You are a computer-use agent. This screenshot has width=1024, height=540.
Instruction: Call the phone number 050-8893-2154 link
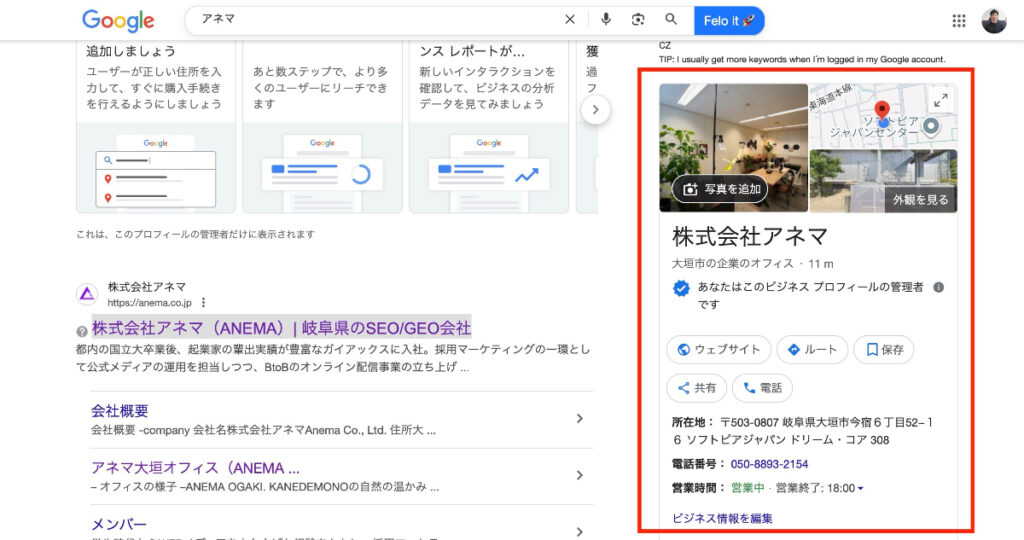[769, 464]
